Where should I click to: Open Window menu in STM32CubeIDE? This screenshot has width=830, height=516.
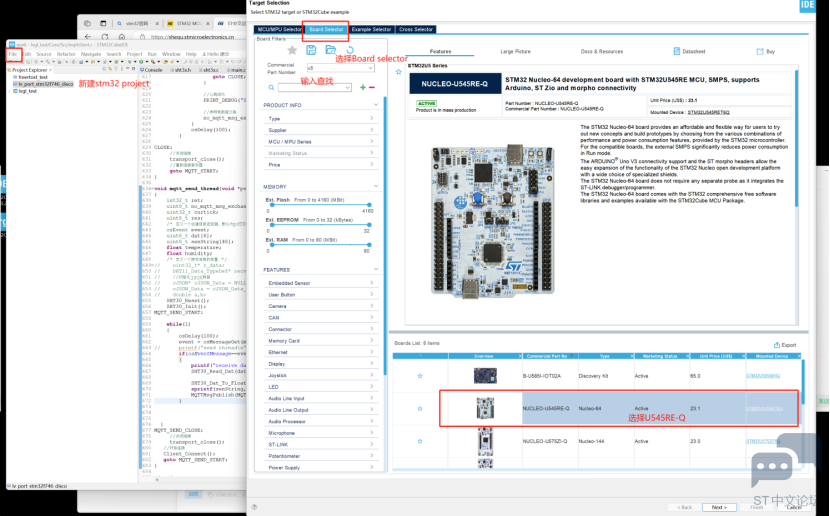tap(171, 54)
